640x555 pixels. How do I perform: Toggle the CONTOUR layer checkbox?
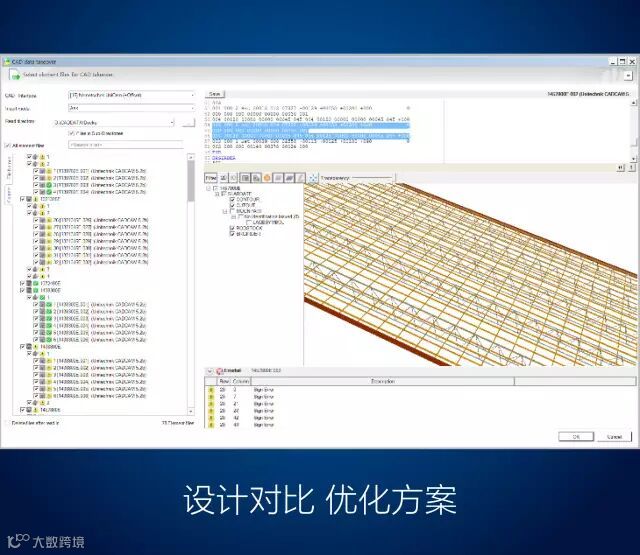pyautogui.click(x=233, y=200)
